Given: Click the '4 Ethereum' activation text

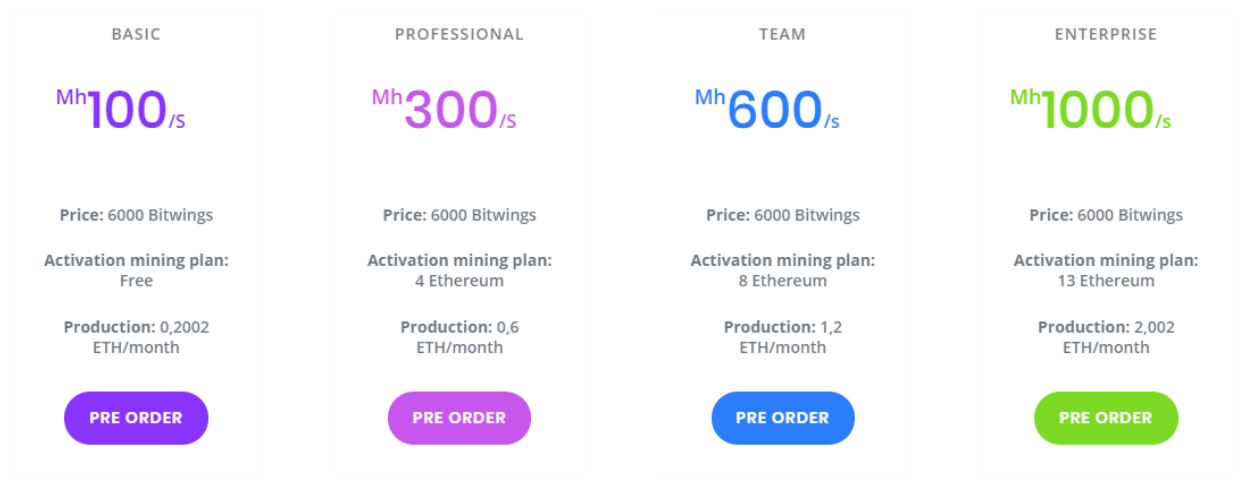Looking at the screenshot, I should point(459,281).
